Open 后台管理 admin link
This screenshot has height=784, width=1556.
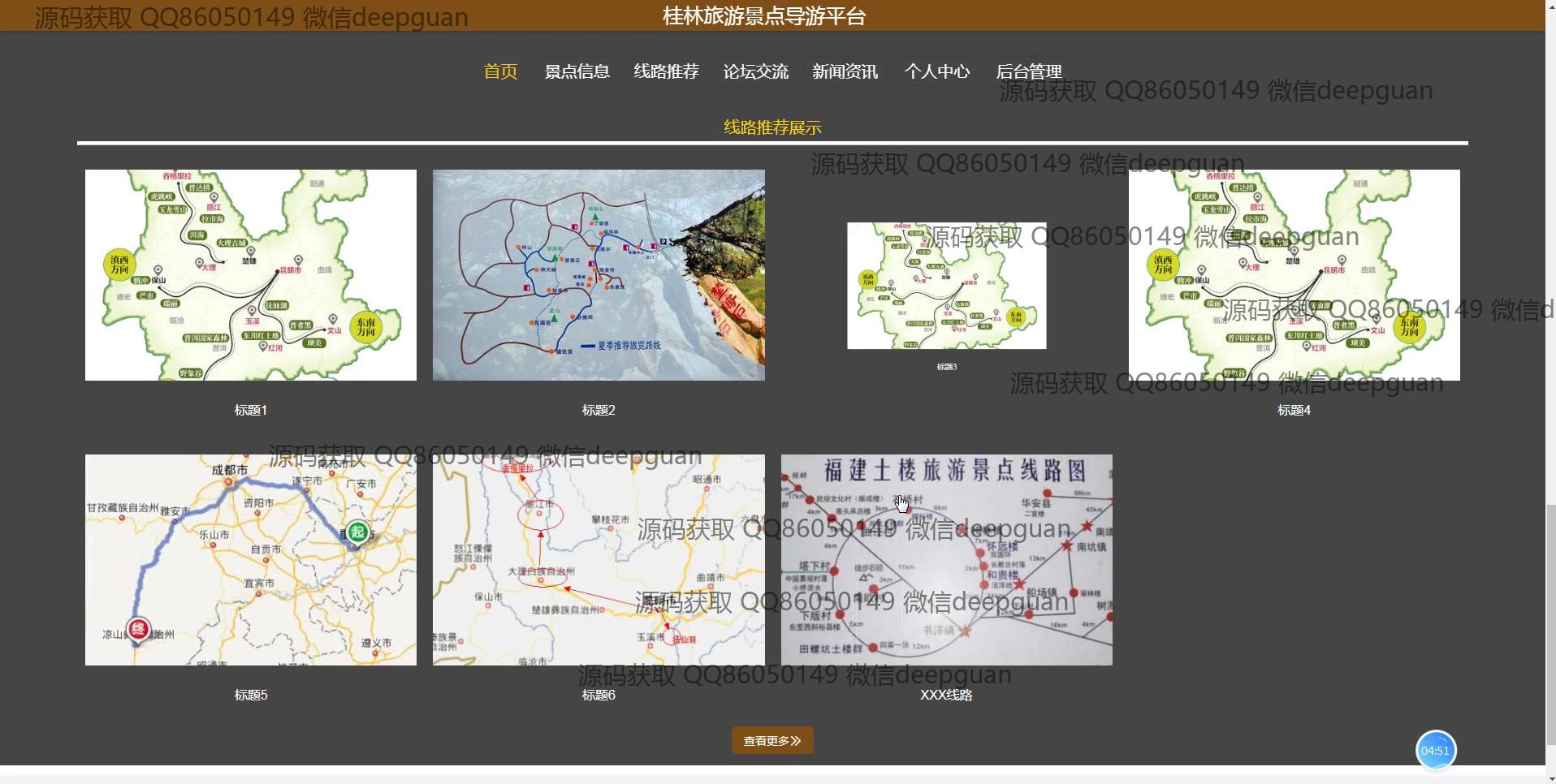1028,71
